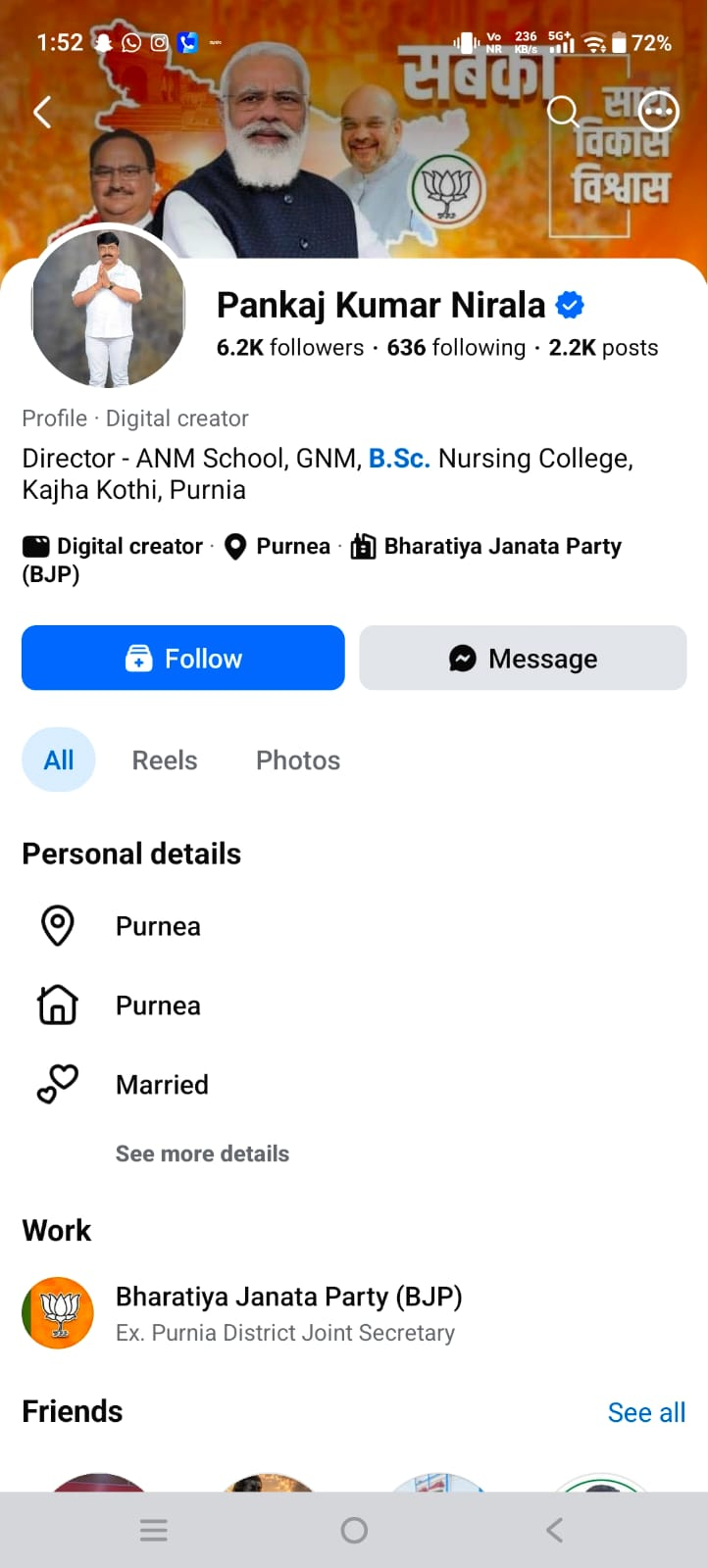This screenshot has width=708, height=1568.
Task: Send a message via Message button
Action: 523,658
